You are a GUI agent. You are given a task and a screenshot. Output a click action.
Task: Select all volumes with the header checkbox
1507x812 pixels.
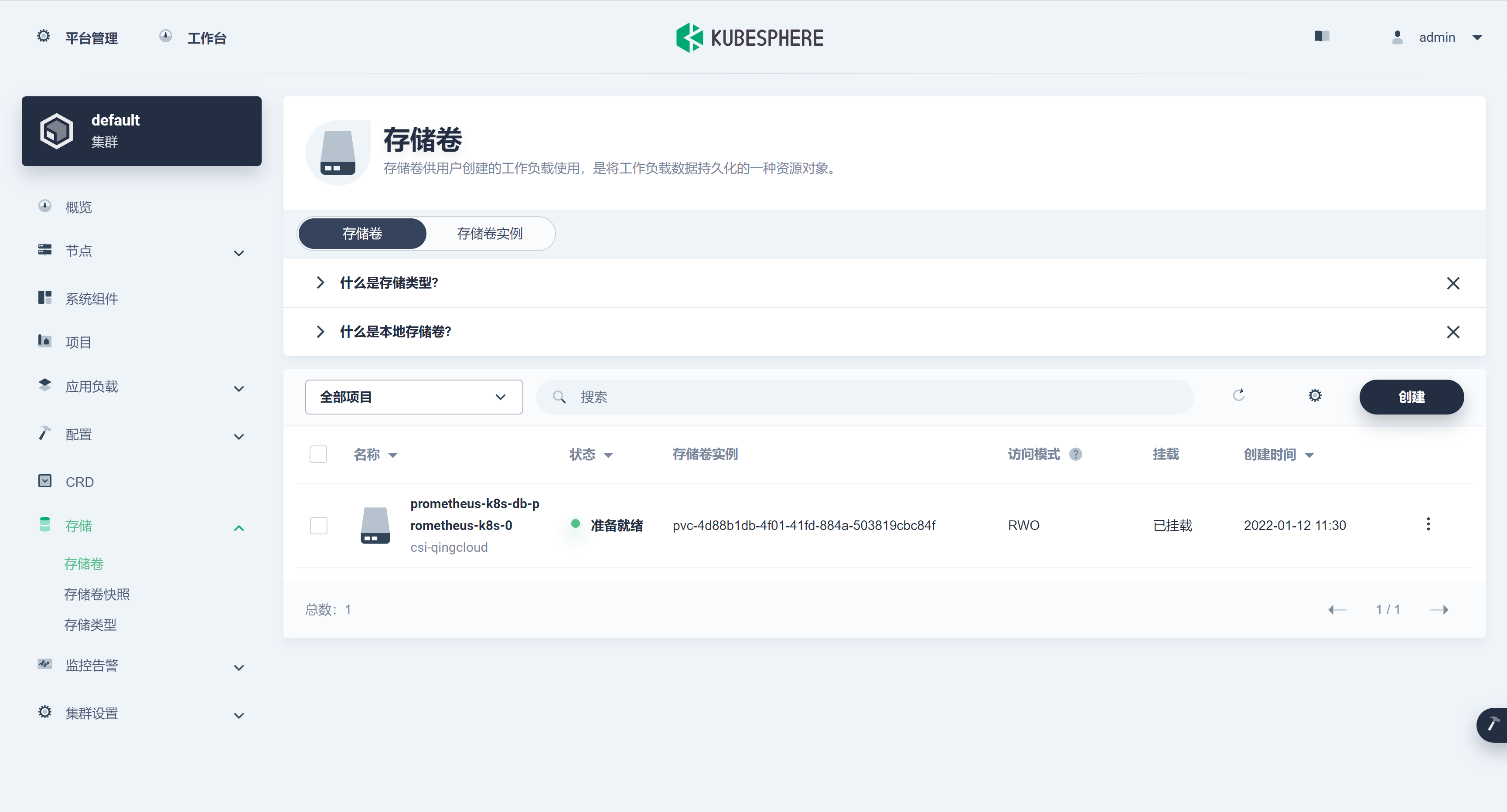[318, 454]
